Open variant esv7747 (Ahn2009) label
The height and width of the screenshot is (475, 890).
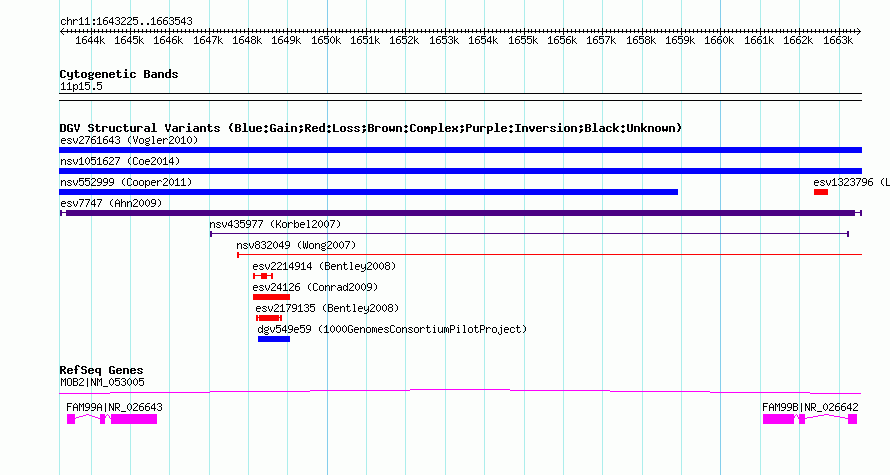coord(111,203)
